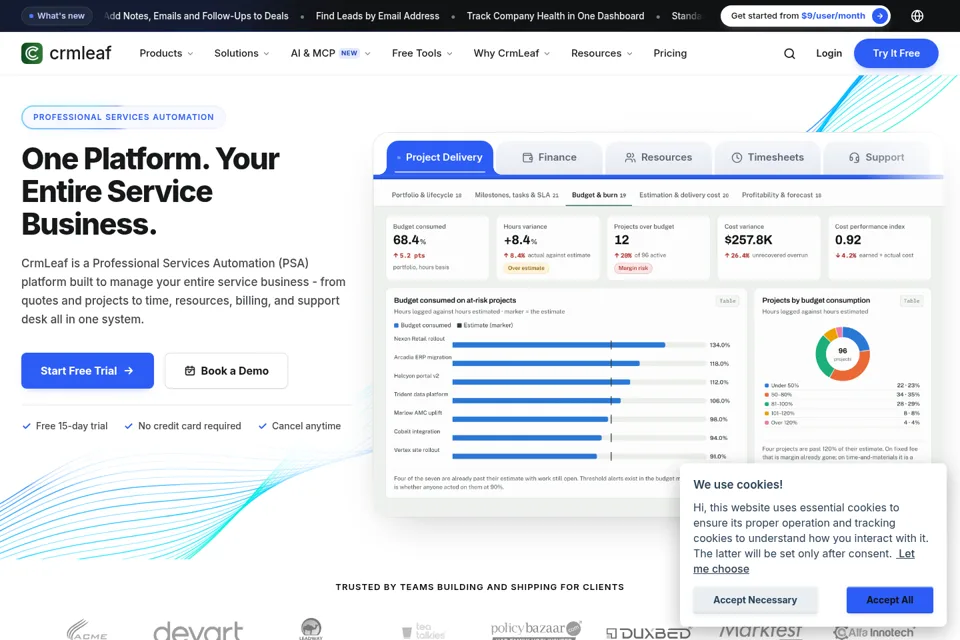Click the Vertex site rollout progress bar
The width and height of the screenshot is (960, 640).
pos(579,456)
